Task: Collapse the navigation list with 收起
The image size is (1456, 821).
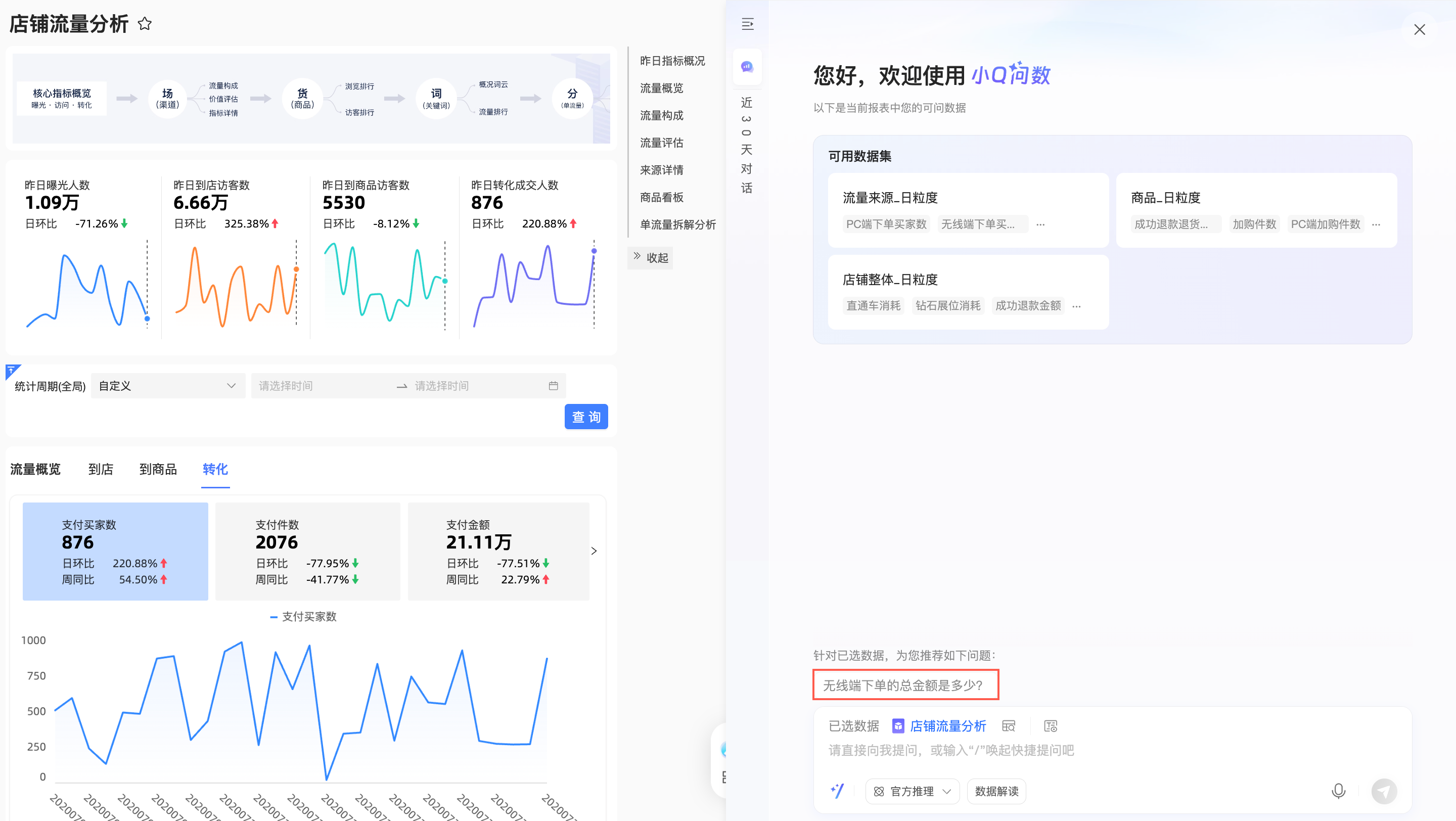Action: (650, 258)
